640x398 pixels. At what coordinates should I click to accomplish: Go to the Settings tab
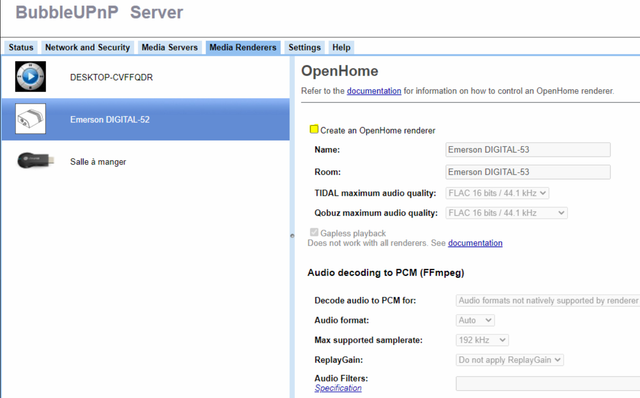coord(304,47)
